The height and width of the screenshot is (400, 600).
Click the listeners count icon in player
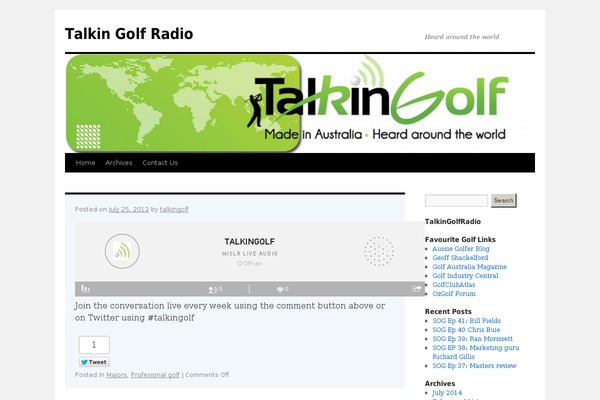[213, 290]
